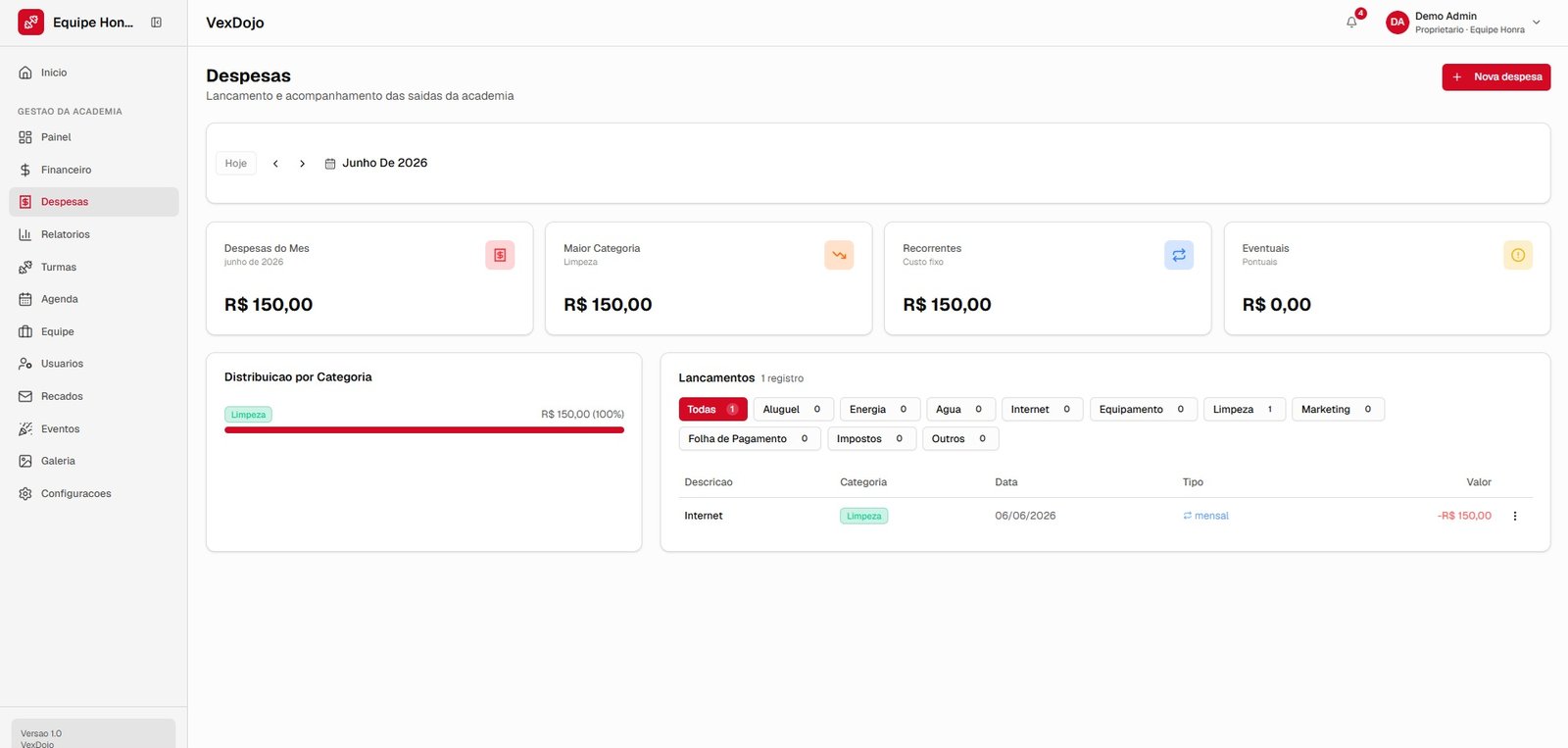Filter lancamentos by Energia
The width and height of the screenshot is (1568, 748).
click(x=879, y=409)
